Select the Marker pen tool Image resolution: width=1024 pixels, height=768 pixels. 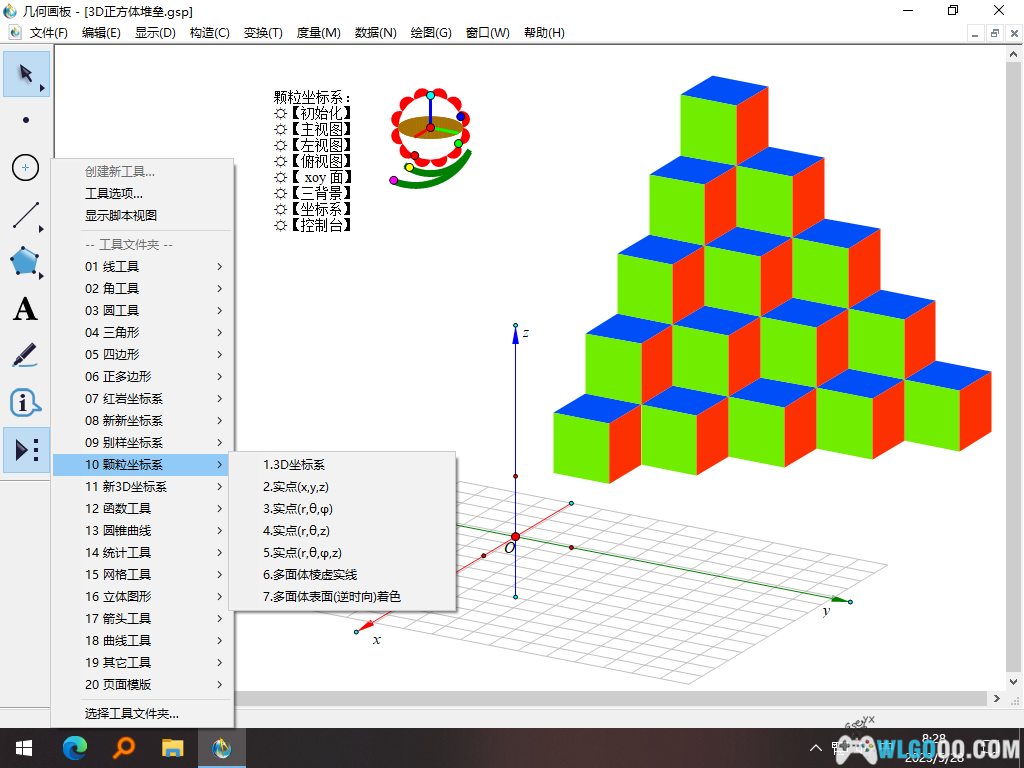26,355
